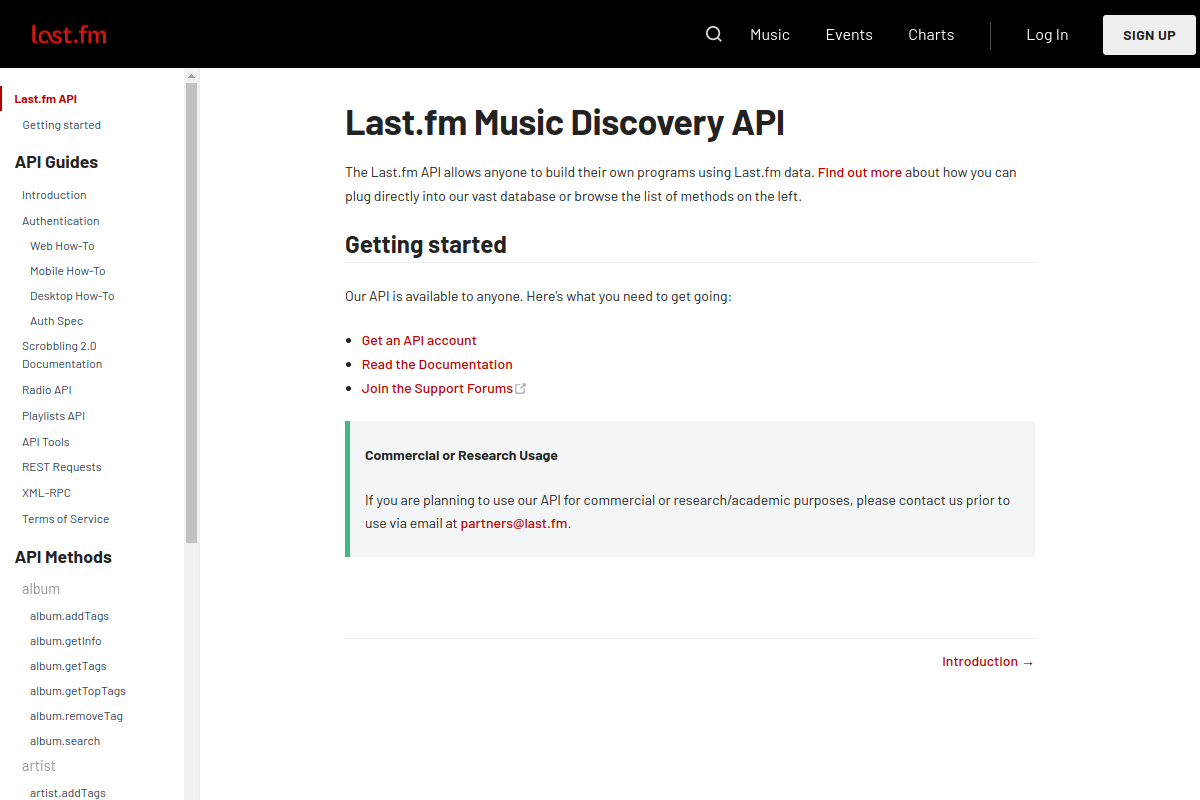Open album.getTopTags method

coord(78,691)
